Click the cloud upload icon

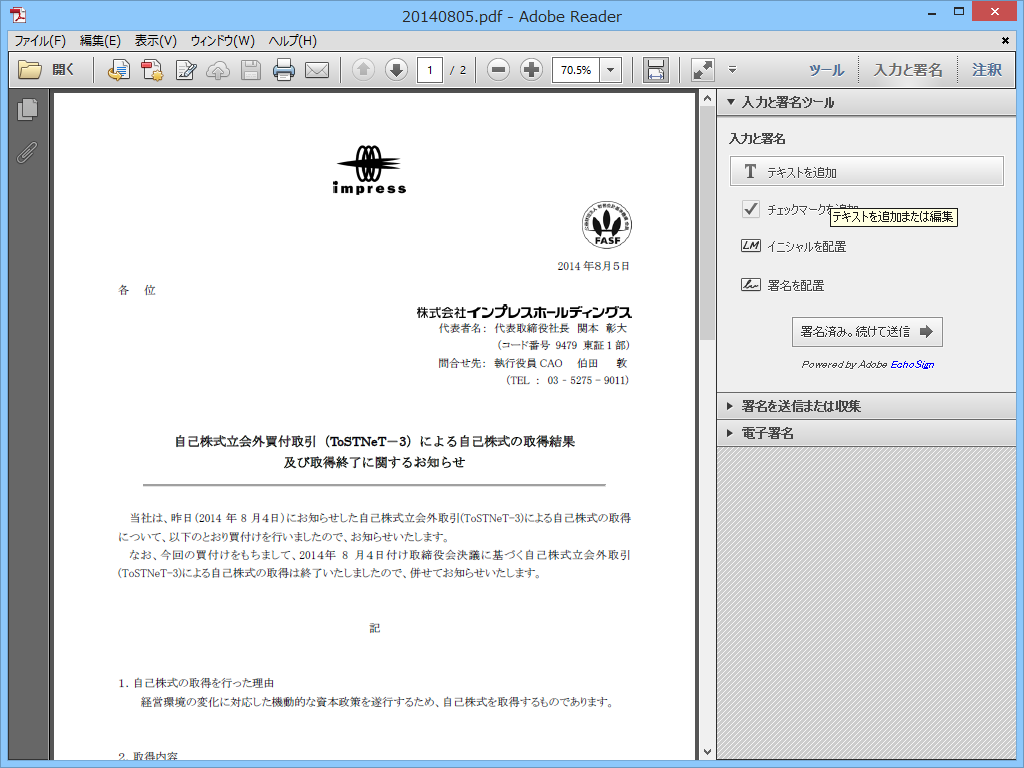217,71
